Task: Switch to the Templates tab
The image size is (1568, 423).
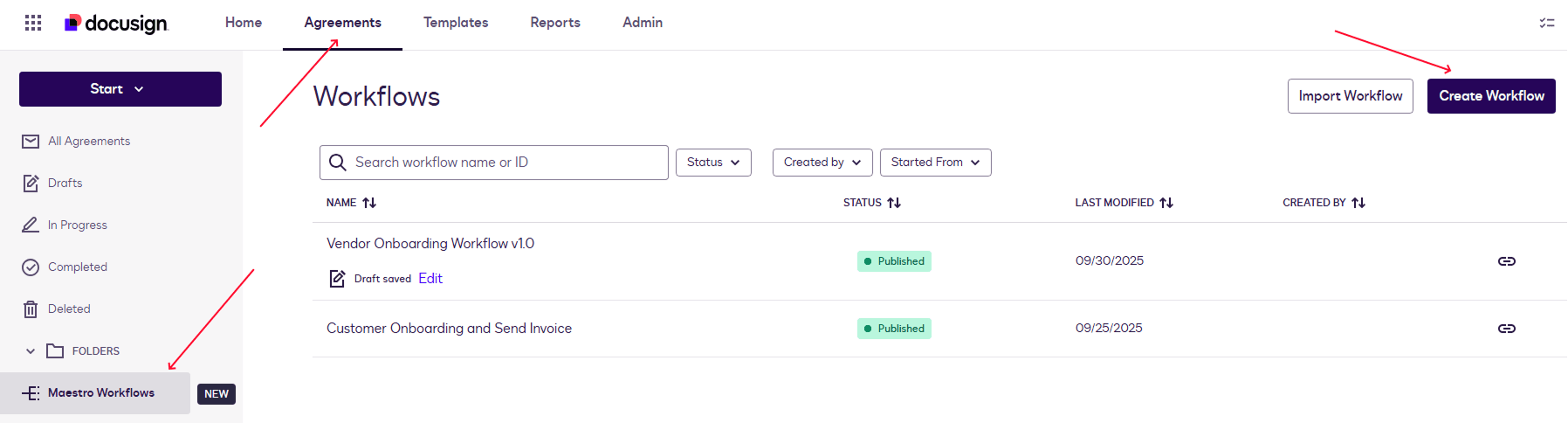Action: coord(456,23)
